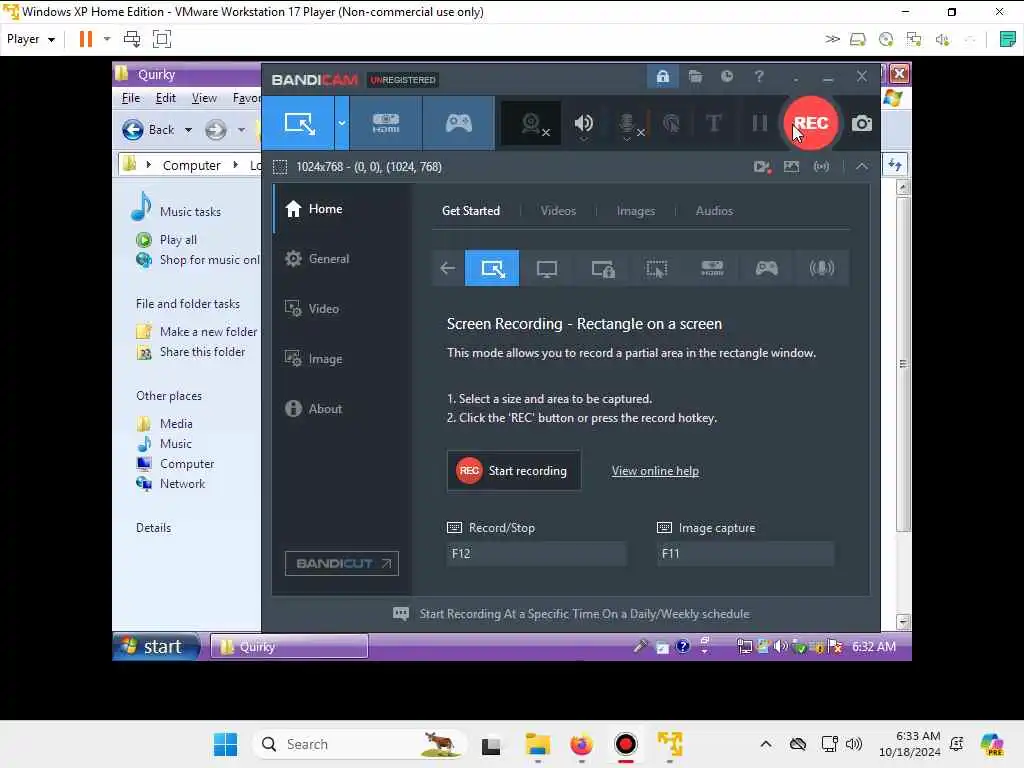Click the Start recording button
This screenshot has height=768, width=1024.
[x=514, y=471]
